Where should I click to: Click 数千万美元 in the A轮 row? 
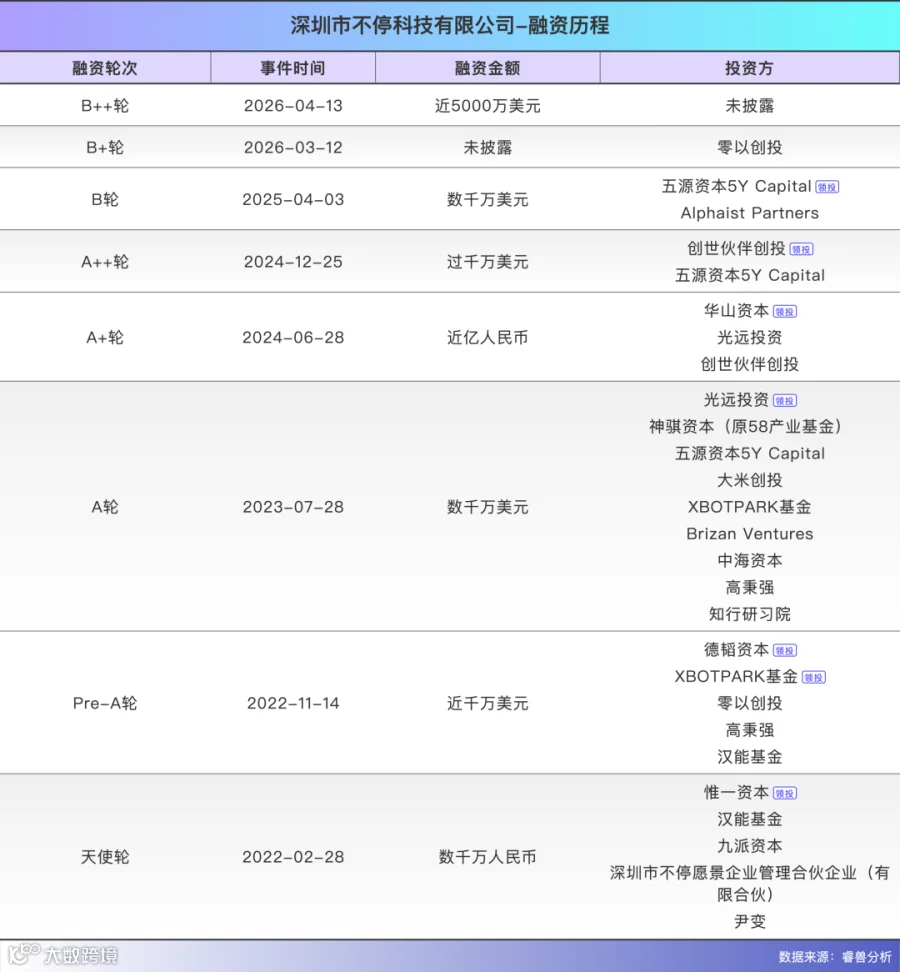coord(487,507)
